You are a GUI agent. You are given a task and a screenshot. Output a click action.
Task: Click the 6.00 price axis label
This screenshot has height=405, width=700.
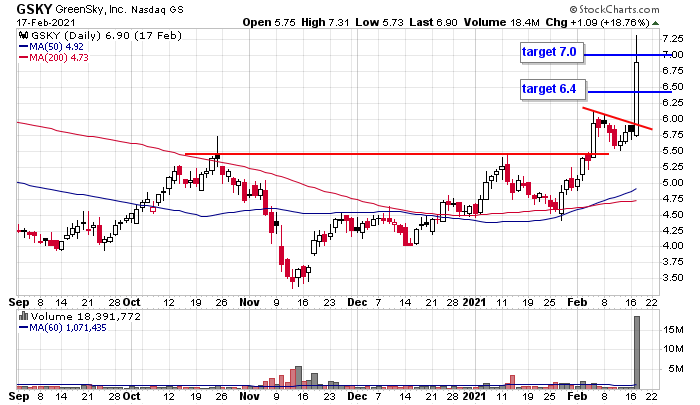[x=673, y=119]
